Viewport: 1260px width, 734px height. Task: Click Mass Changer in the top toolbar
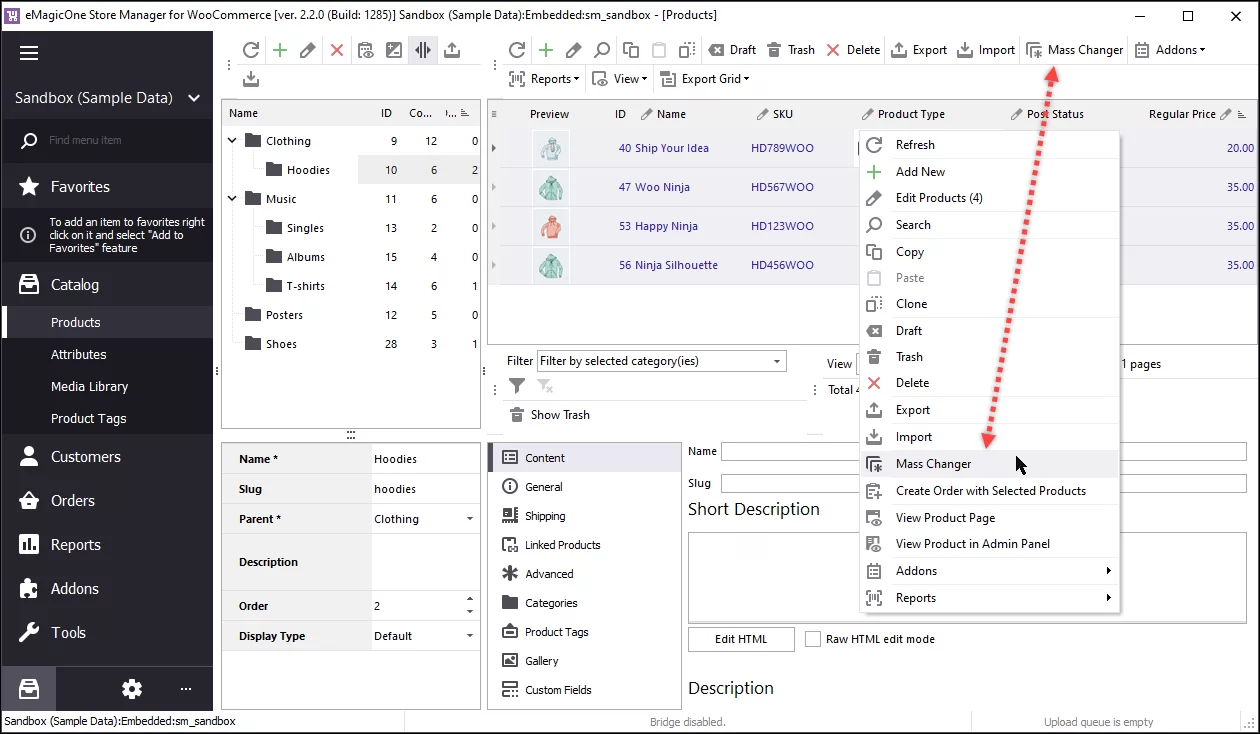(x=1074, y=50)
